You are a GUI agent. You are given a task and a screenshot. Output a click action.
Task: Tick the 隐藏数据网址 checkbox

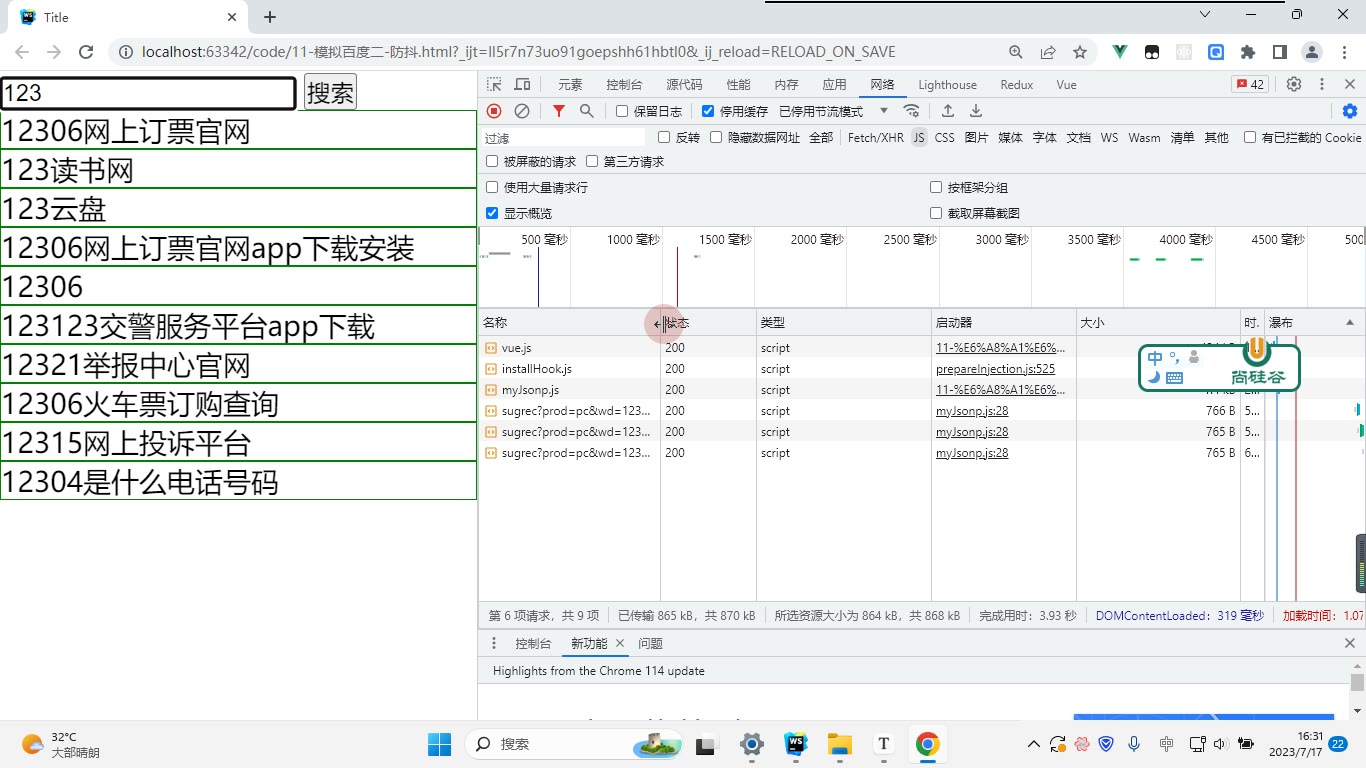coord(716,137)
